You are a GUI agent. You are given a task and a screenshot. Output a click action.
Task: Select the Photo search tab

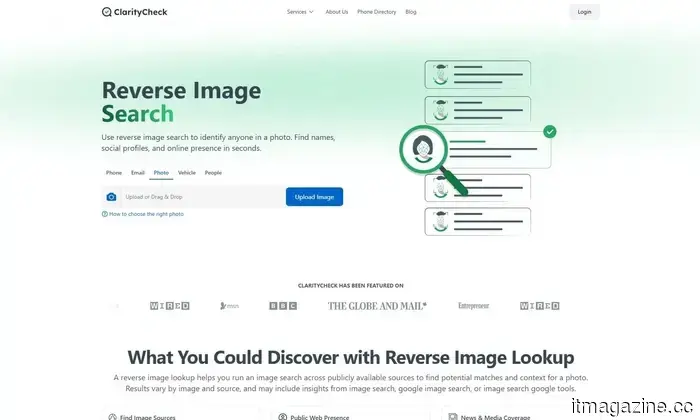[161, 173]
